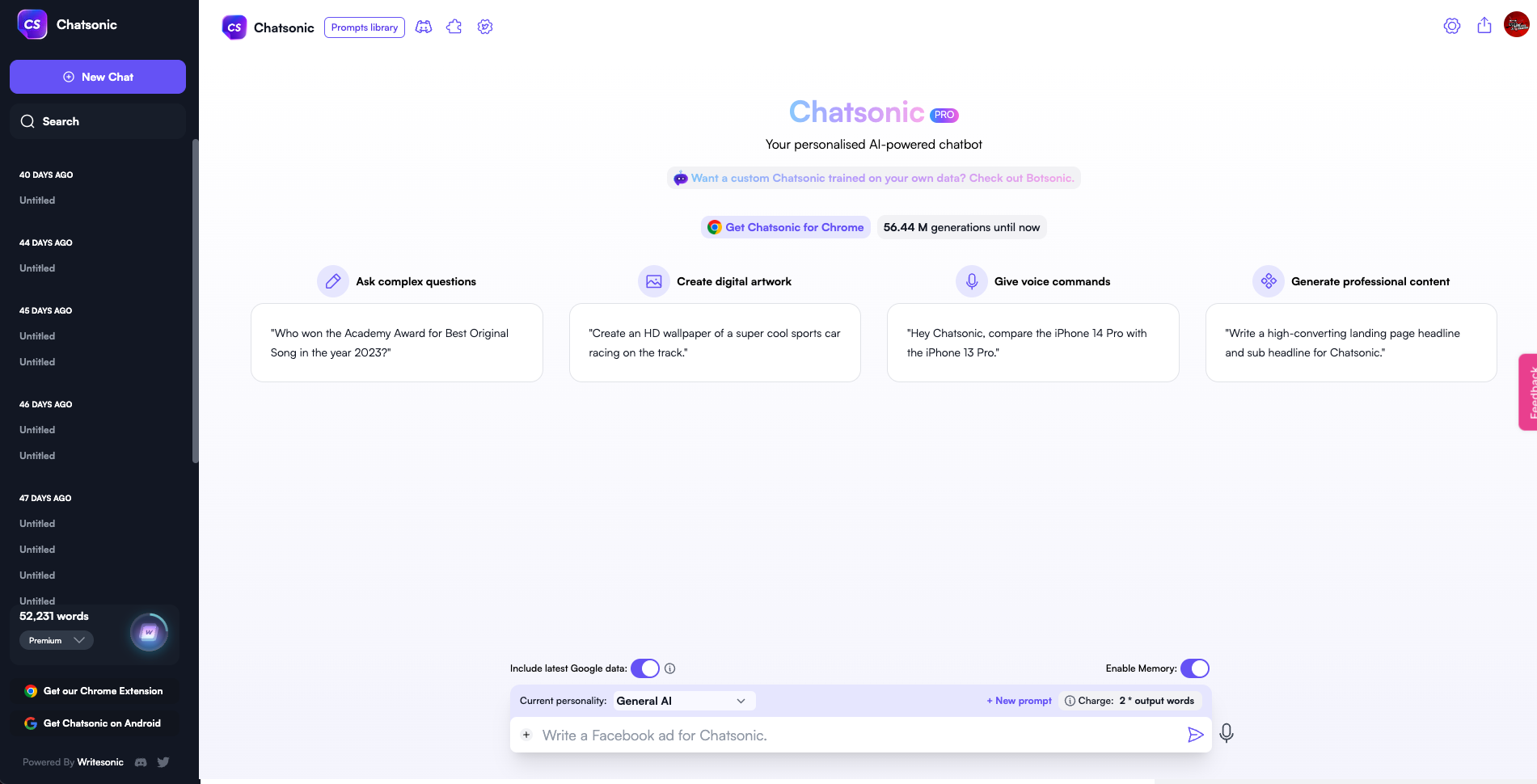Start a New Chat
The height and width of the screenshot is (784, 1537).
pos(98,77)
